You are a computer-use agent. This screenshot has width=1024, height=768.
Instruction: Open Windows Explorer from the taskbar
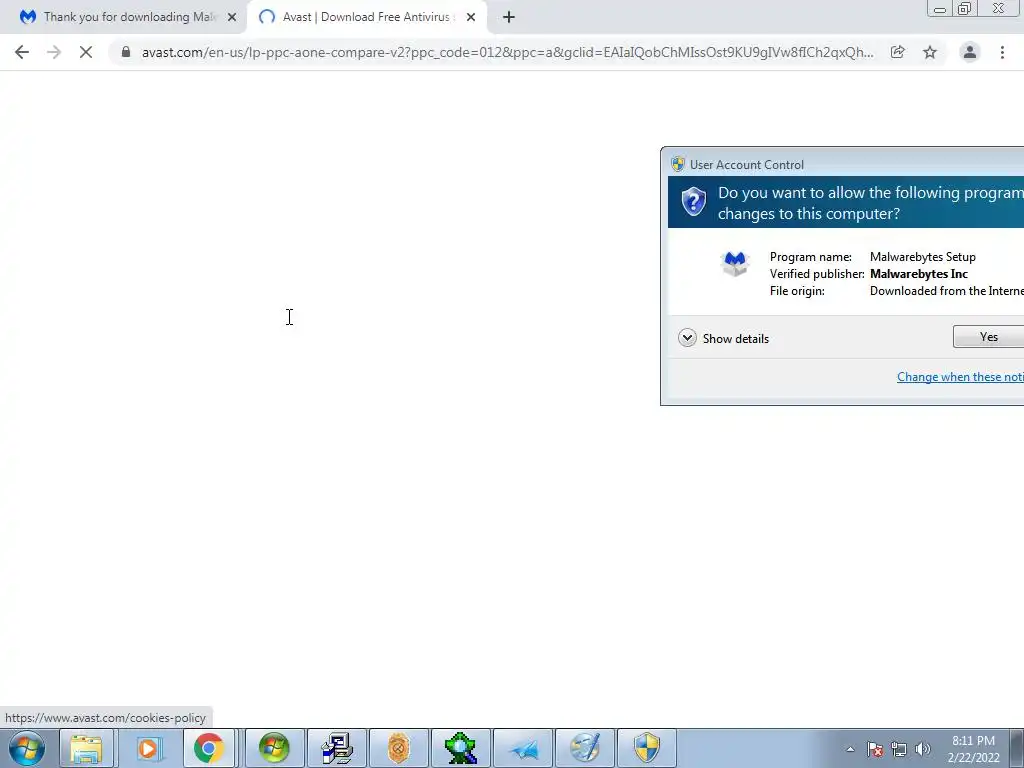[86, 748]
